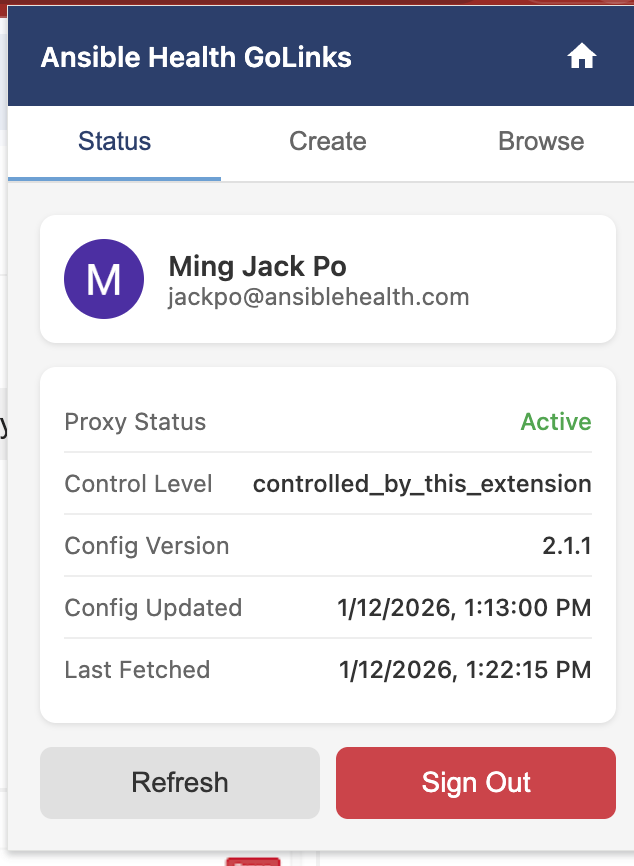Viewport: 634px width, 866px height.
Task: Click the user info card
Action: tap(327, 279)
